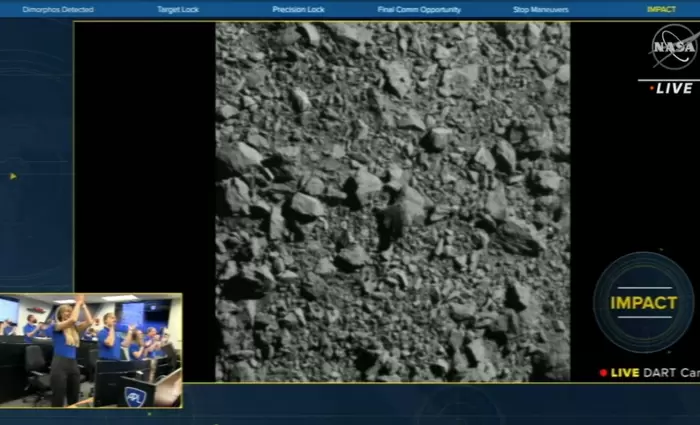The height and width of the screenshot is (425, 700).
Task: Select the Target Lock milestone
Action: pyautogui.click(x=178, y=9)
